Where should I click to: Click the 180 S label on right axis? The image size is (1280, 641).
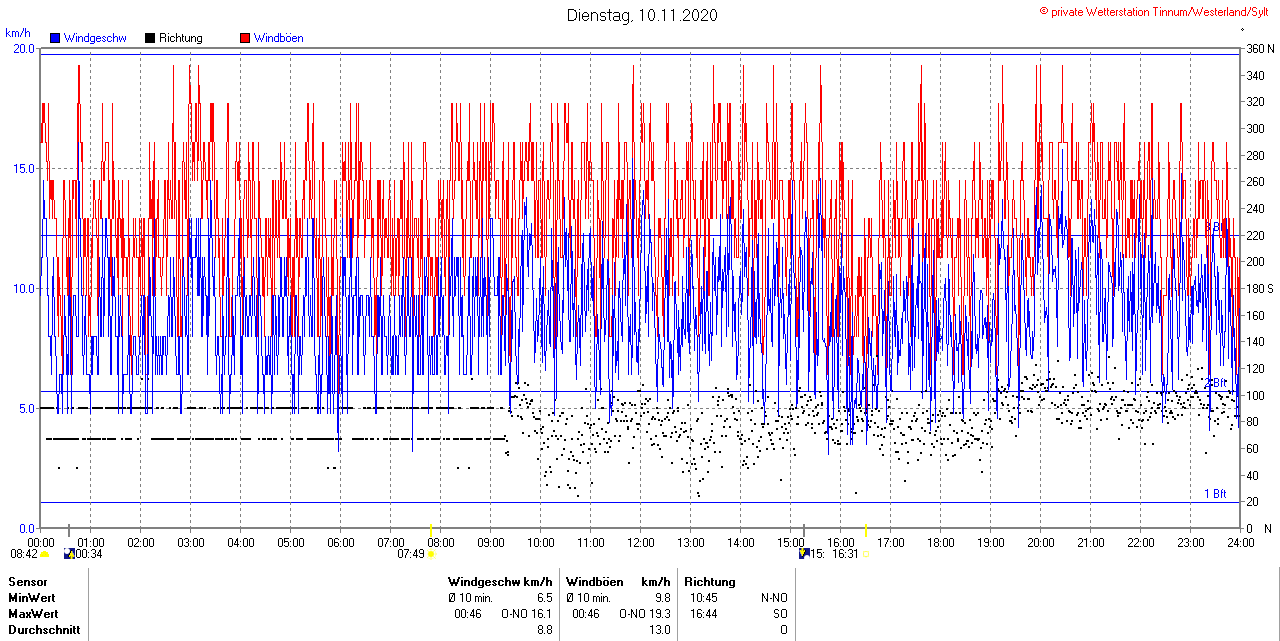(1260, 288)
